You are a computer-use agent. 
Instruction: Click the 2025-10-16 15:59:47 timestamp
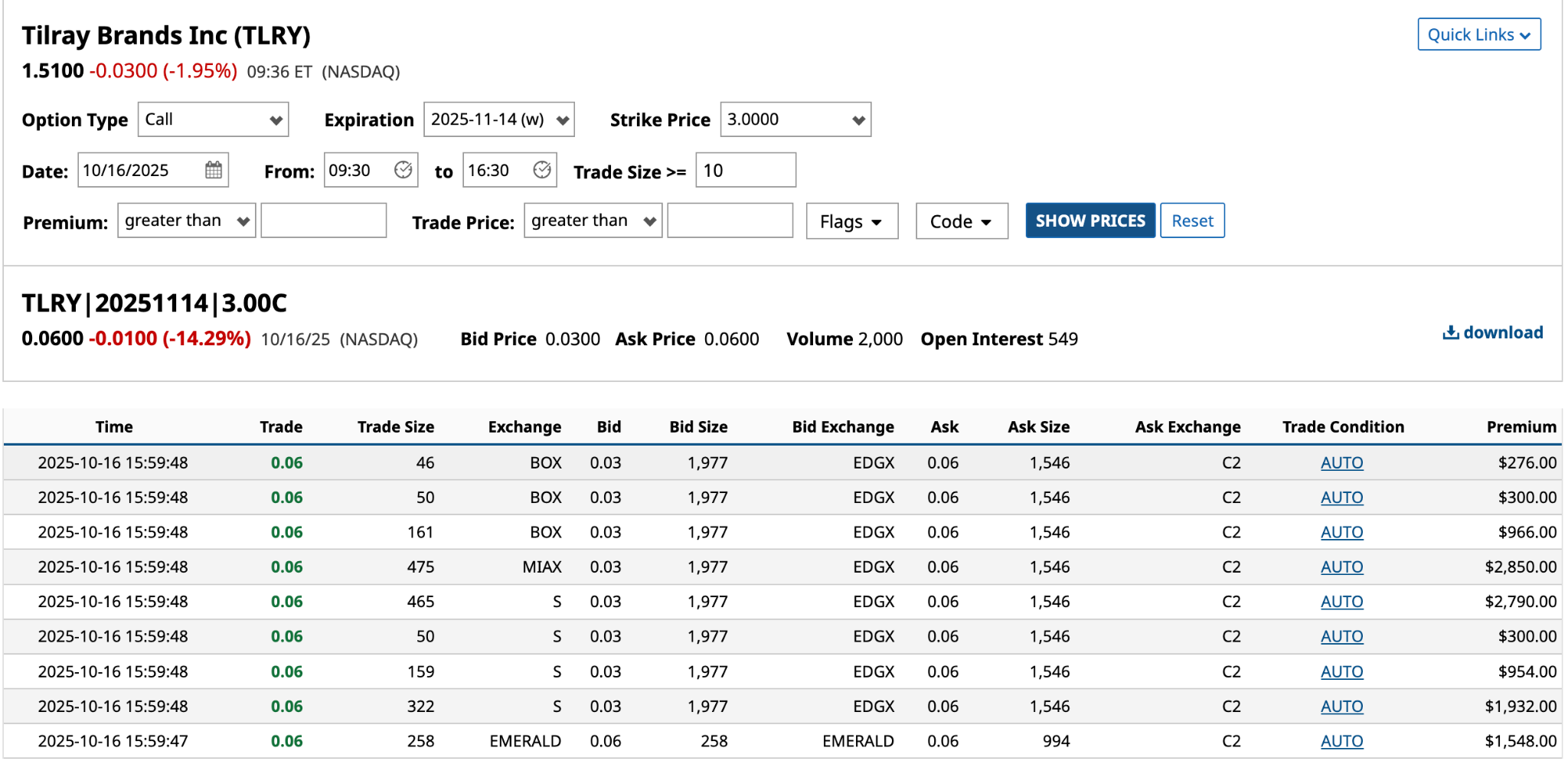click(113, 741)
